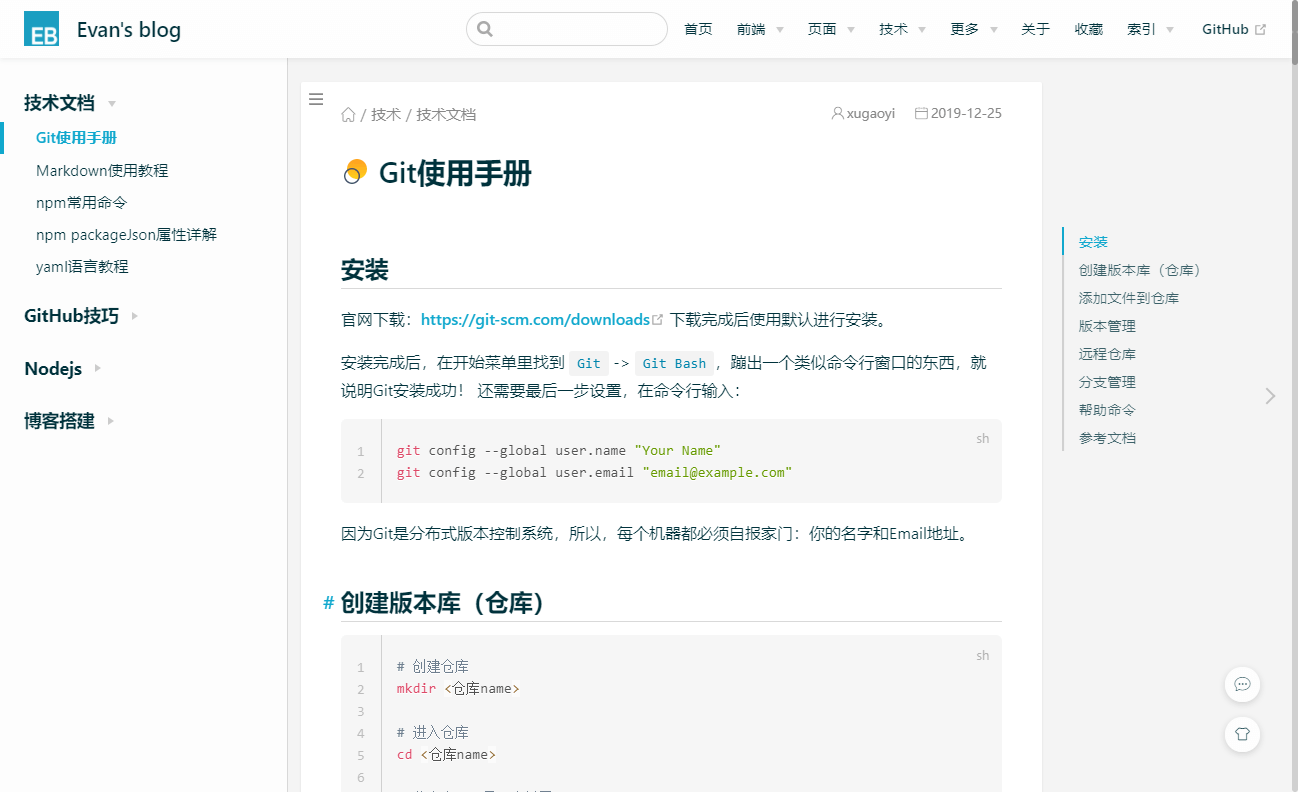Open theme mode via shirt icon
Viewport: 1298px width, 792px height.
click(1243, 734)
